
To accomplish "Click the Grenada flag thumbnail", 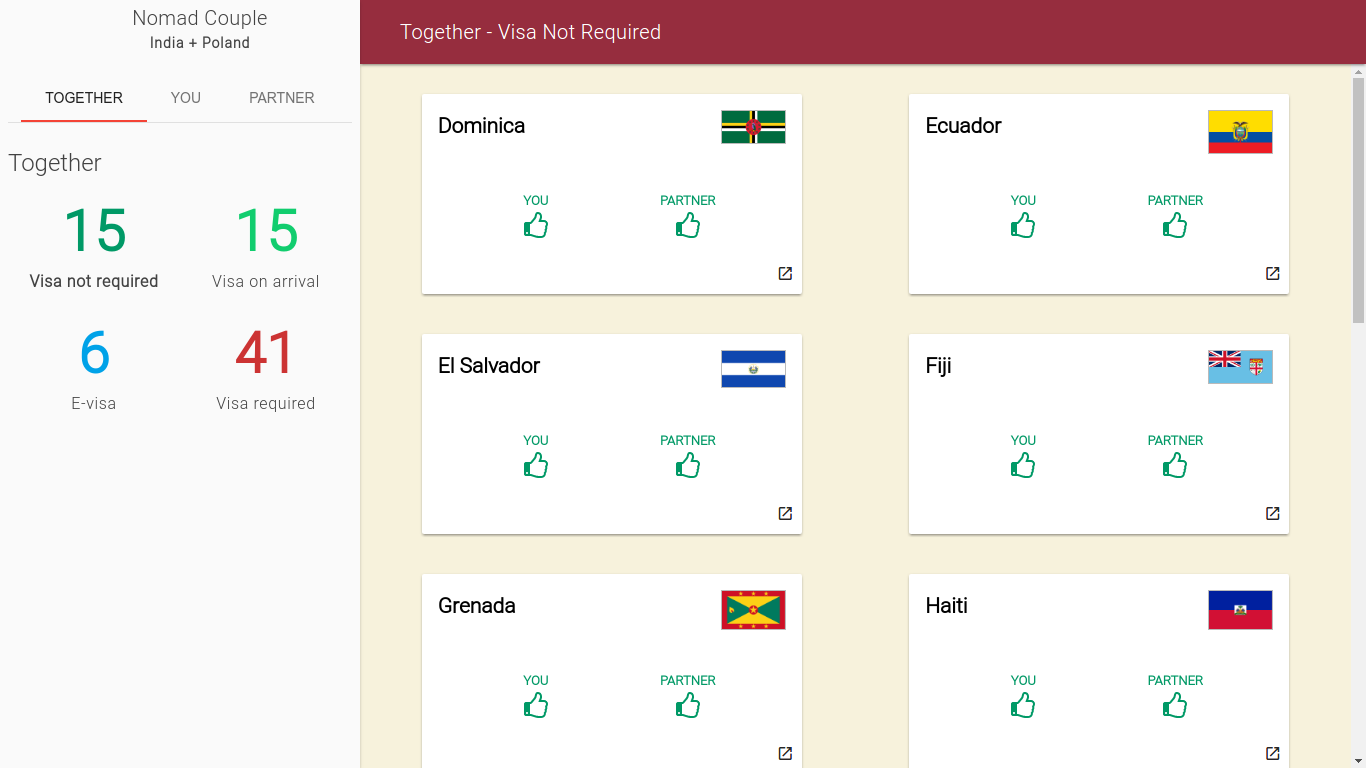I will click(753, 610).
